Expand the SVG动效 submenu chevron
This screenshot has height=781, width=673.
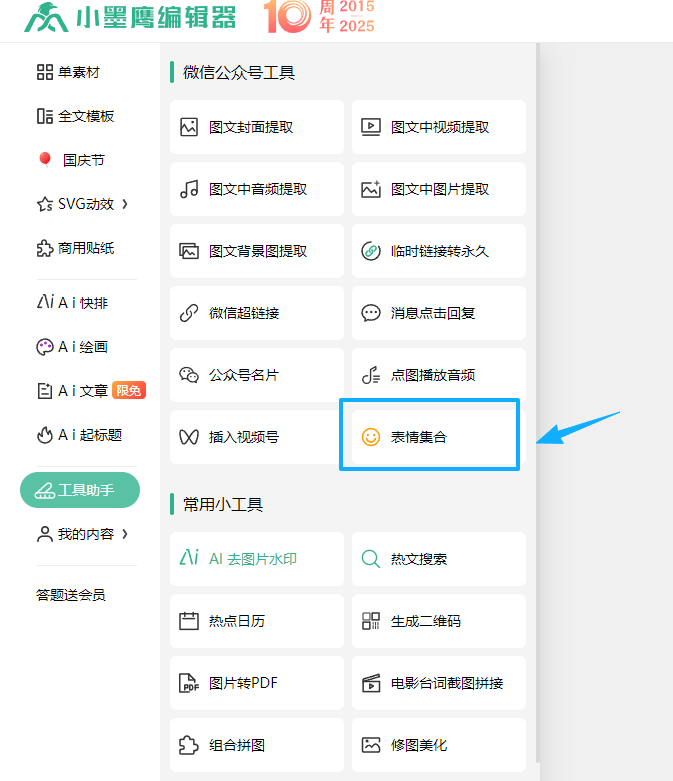[x=125, y=204]
